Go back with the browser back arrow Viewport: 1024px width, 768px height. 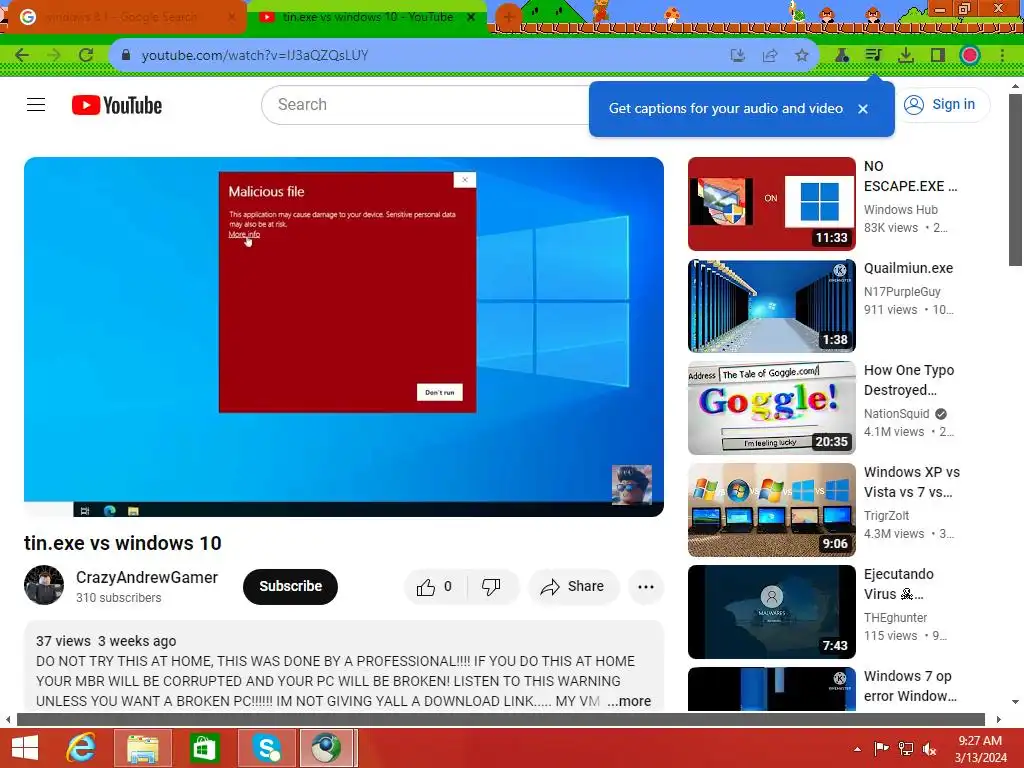tap(22, 56)
